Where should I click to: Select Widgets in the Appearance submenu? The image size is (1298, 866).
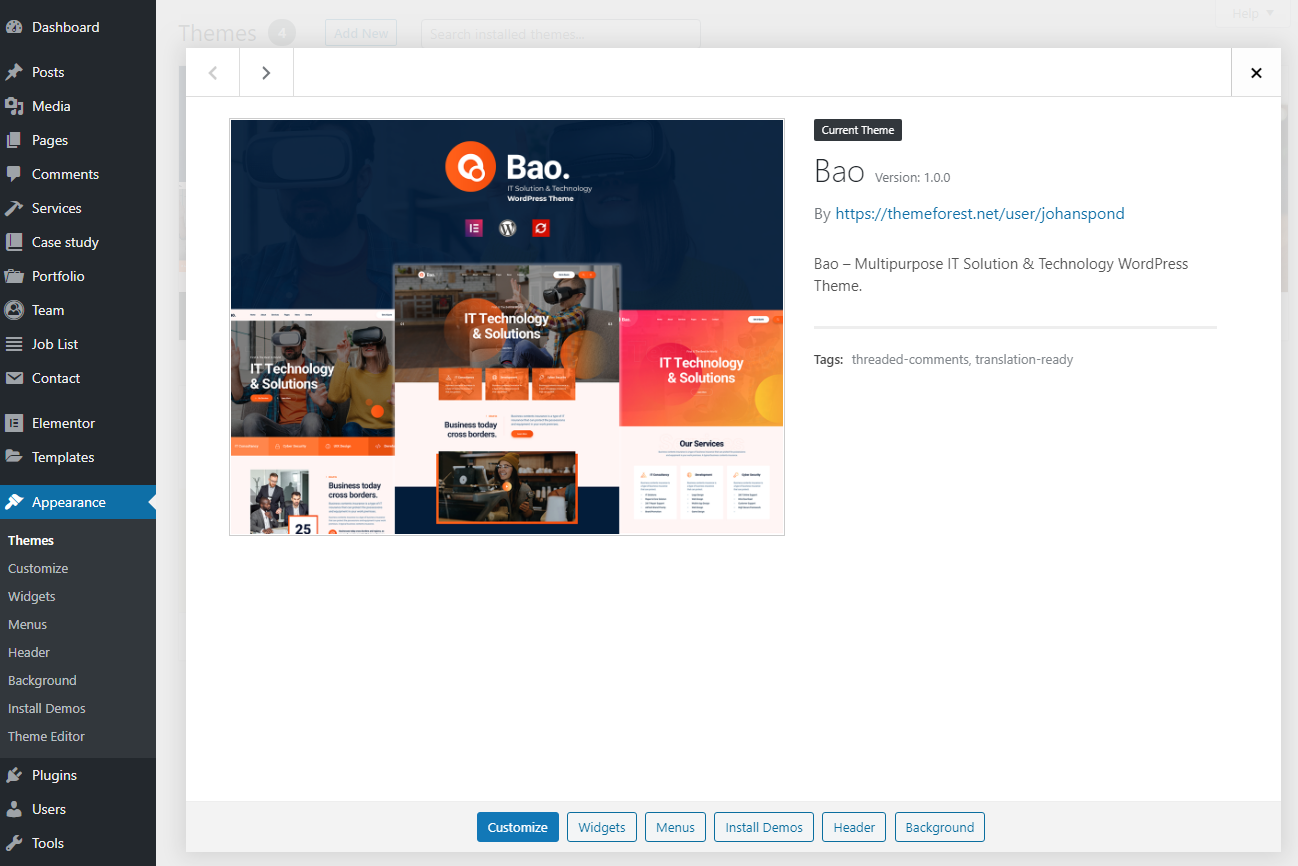[32, 596]
